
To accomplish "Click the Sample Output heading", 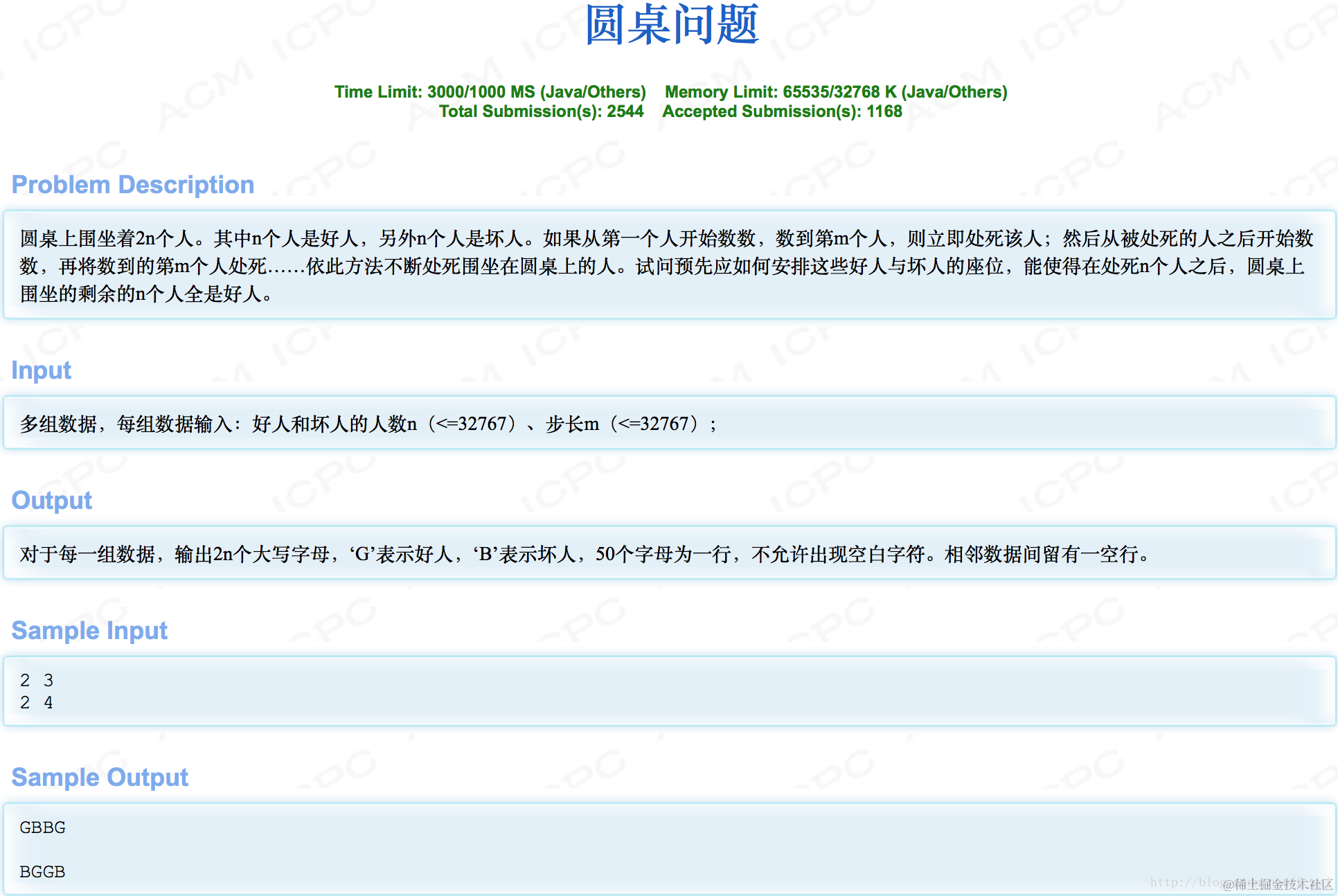I will [100, 778].
